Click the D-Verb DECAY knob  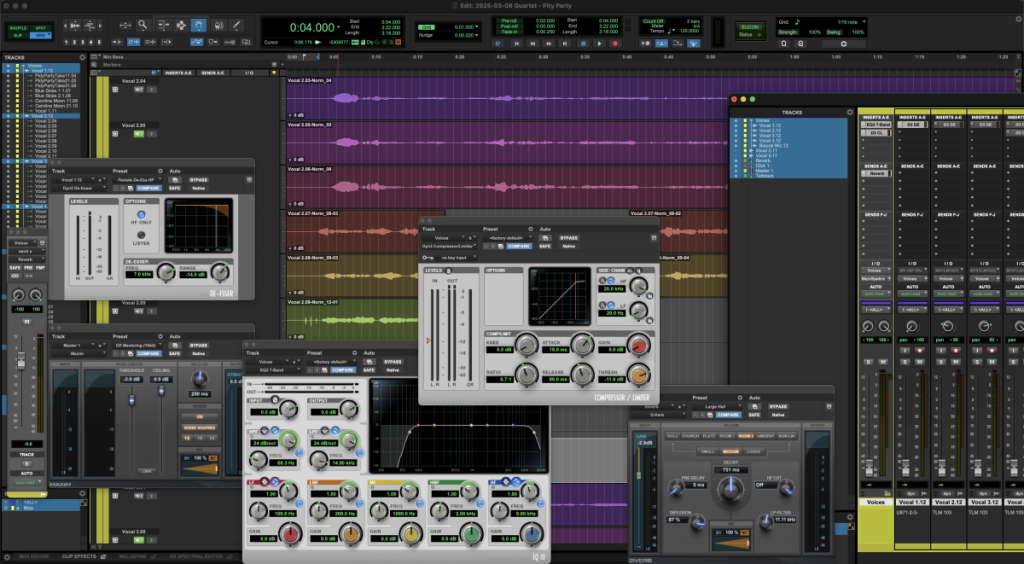(731, 488)
